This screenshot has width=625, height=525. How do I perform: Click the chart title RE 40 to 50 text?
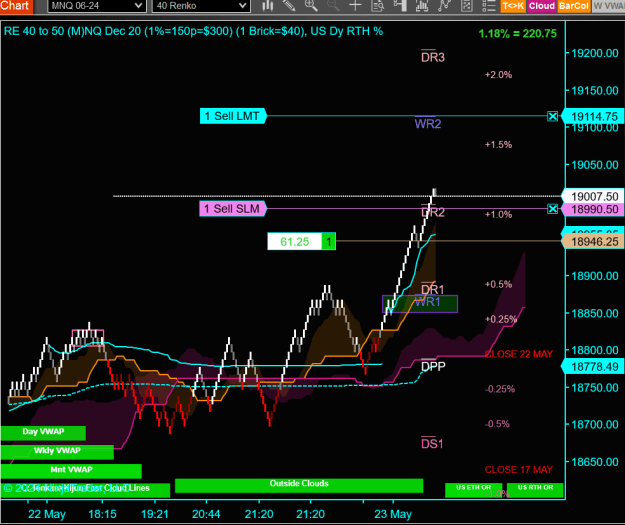point(193,31)
